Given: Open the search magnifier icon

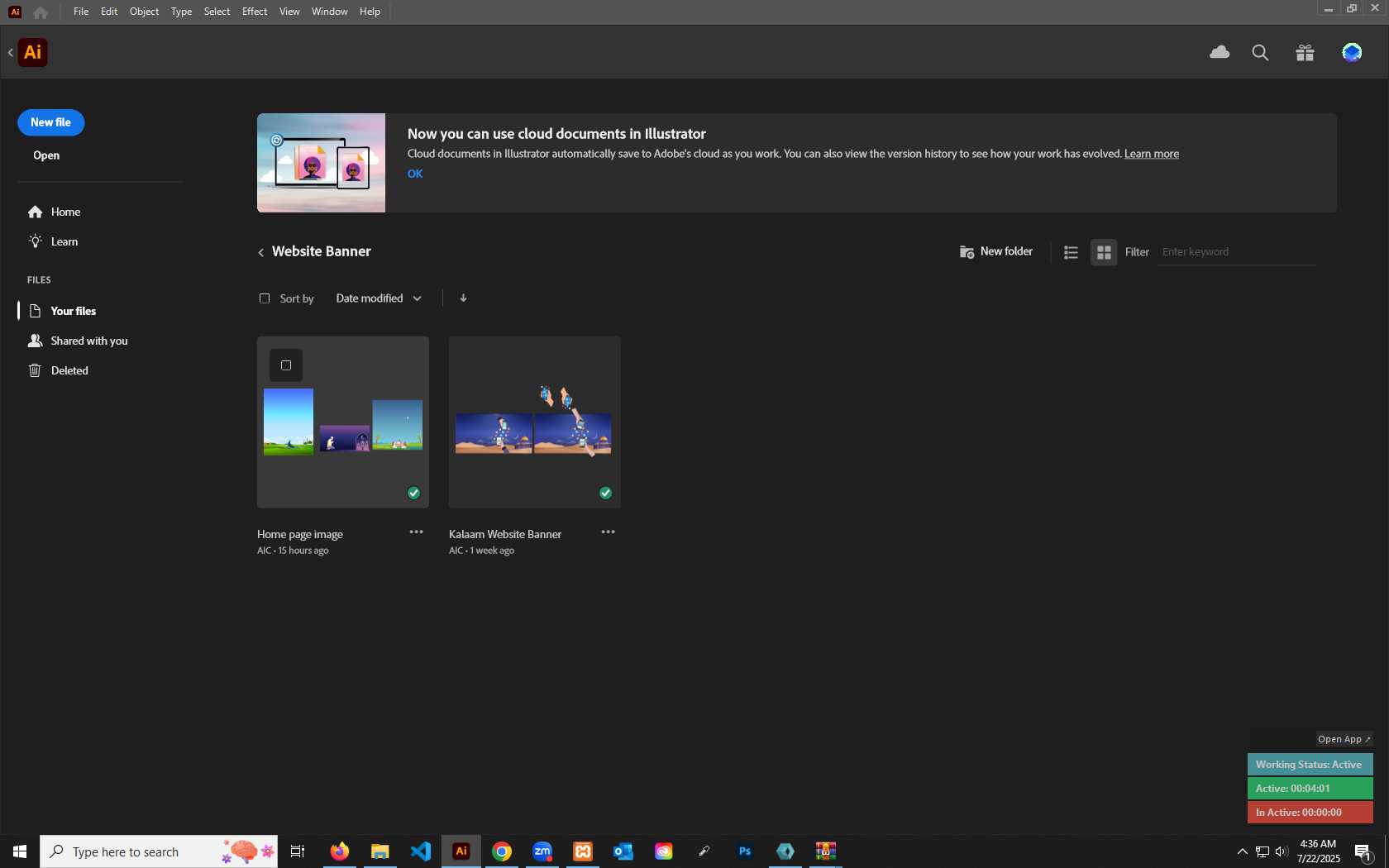Looking at the screenshot, I should click(x=1260, y=53).
